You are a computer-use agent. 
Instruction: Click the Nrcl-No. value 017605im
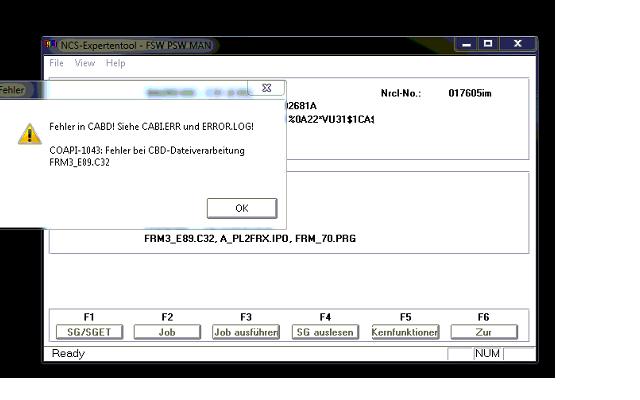point(470,93)
